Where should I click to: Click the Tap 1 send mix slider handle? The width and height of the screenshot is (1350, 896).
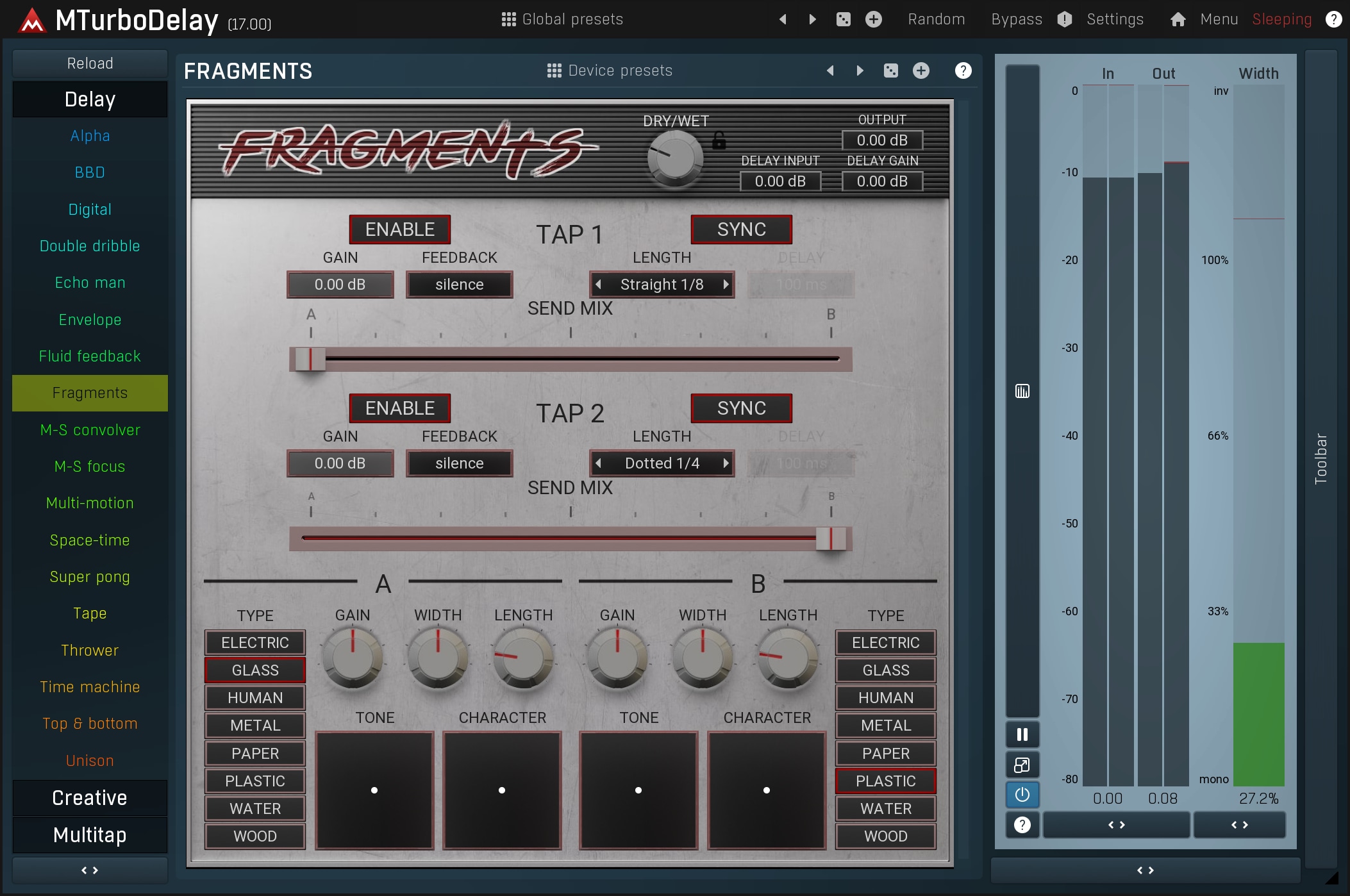click(x=310, y=360)
